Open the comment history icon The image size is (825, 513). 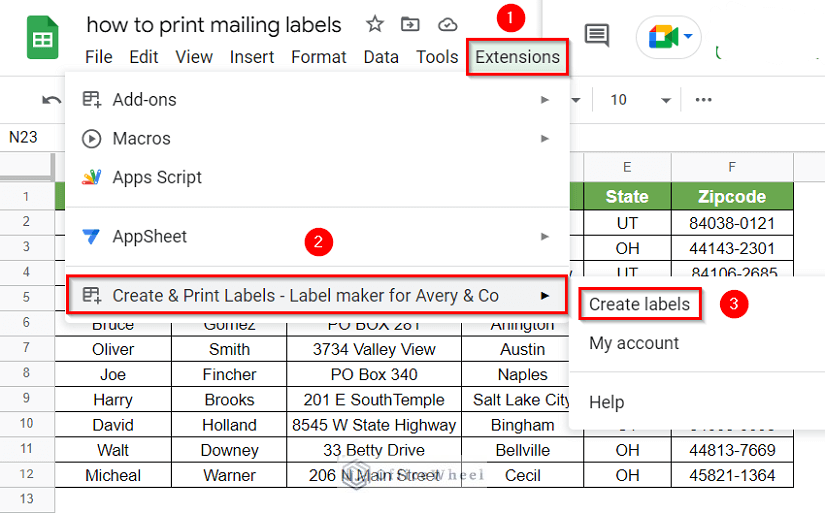tap(597, 37)
